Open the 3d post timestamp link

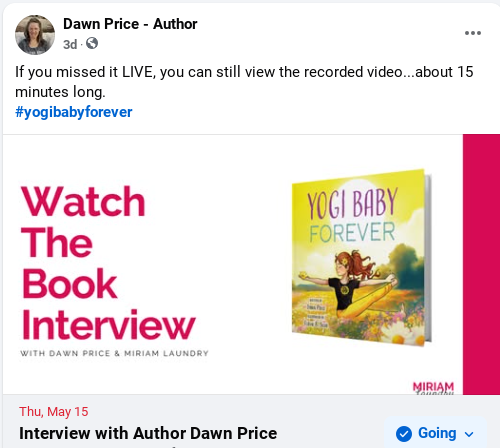click(x=70, y=44)
